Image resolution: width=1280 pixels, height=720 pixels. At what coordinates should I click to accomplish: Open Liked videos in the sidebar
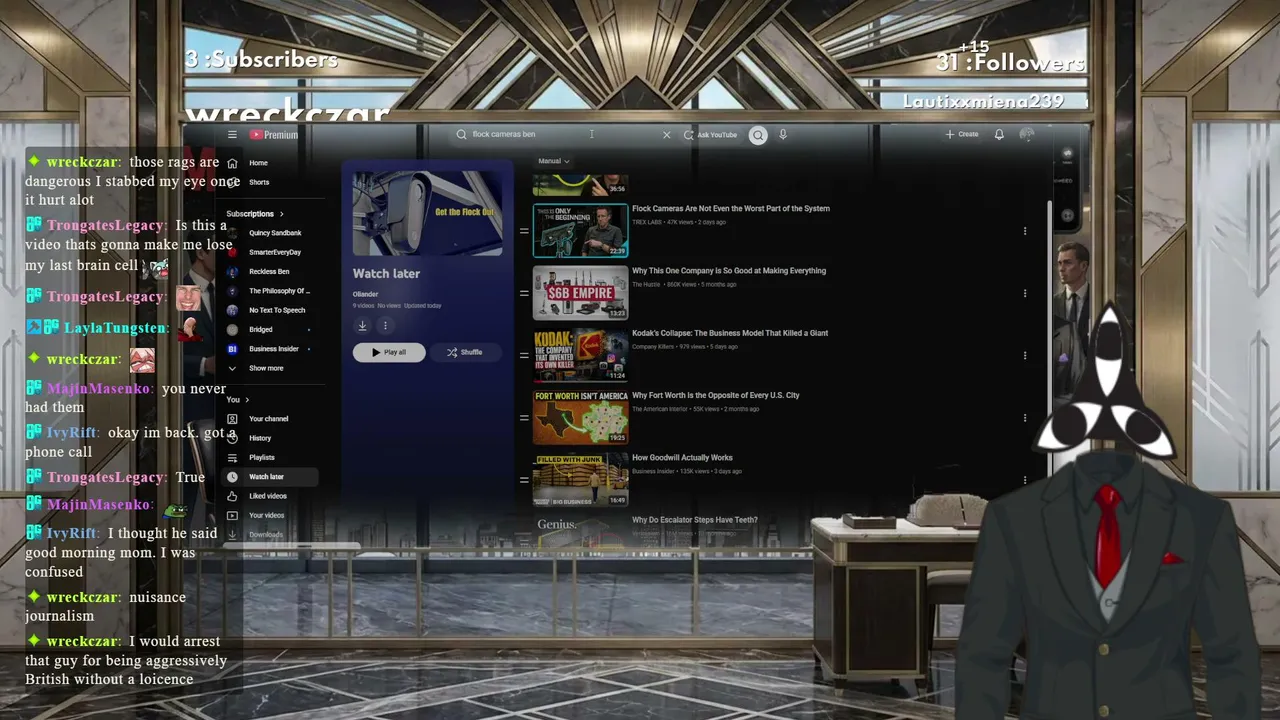pyautogui.click(x=270, y=496)
